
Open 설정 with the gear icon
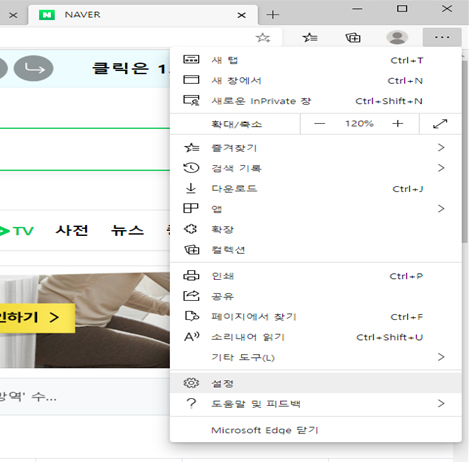click(316, 383)
